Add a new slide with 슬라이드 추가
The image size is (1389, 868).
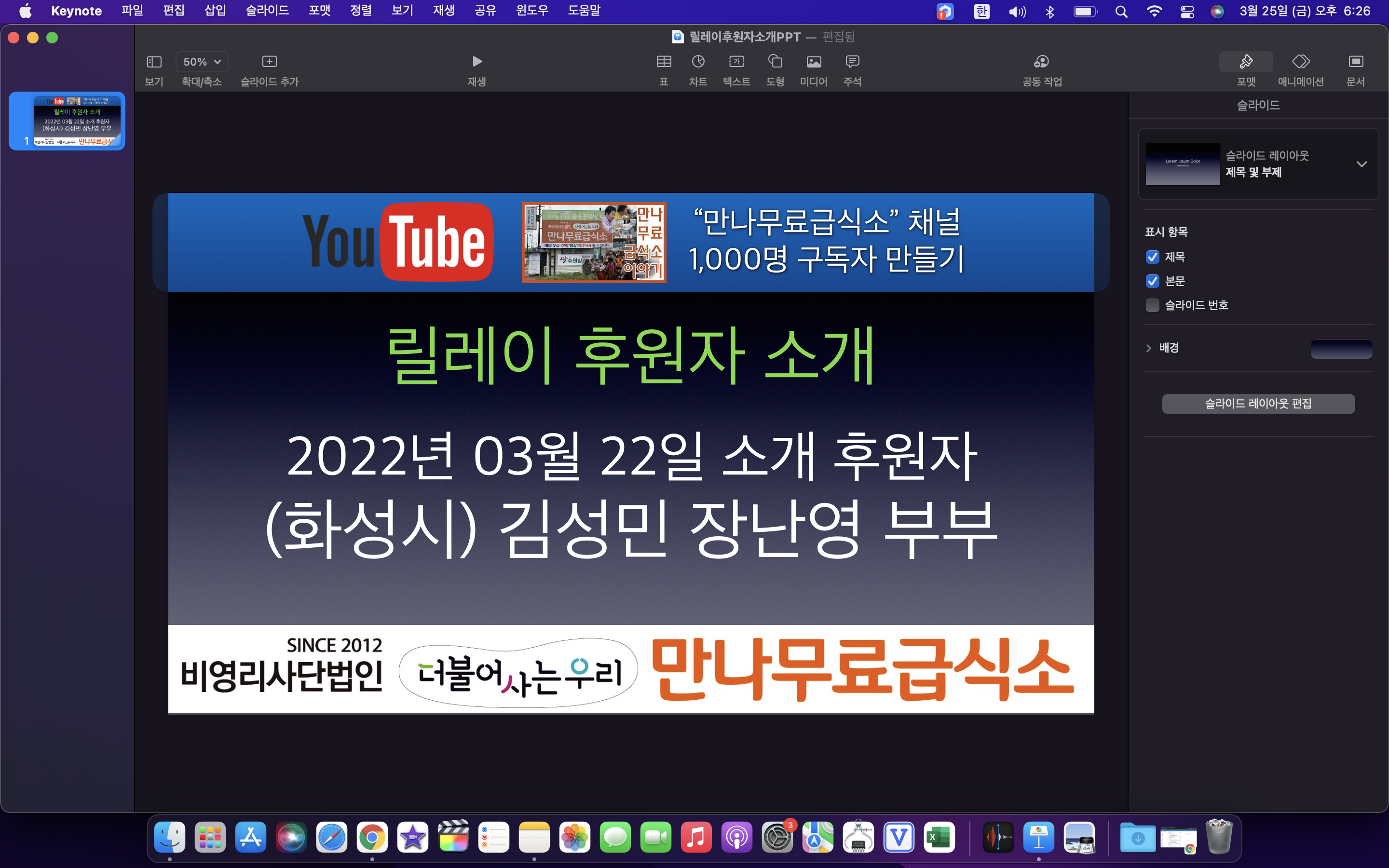coord(269,62)
